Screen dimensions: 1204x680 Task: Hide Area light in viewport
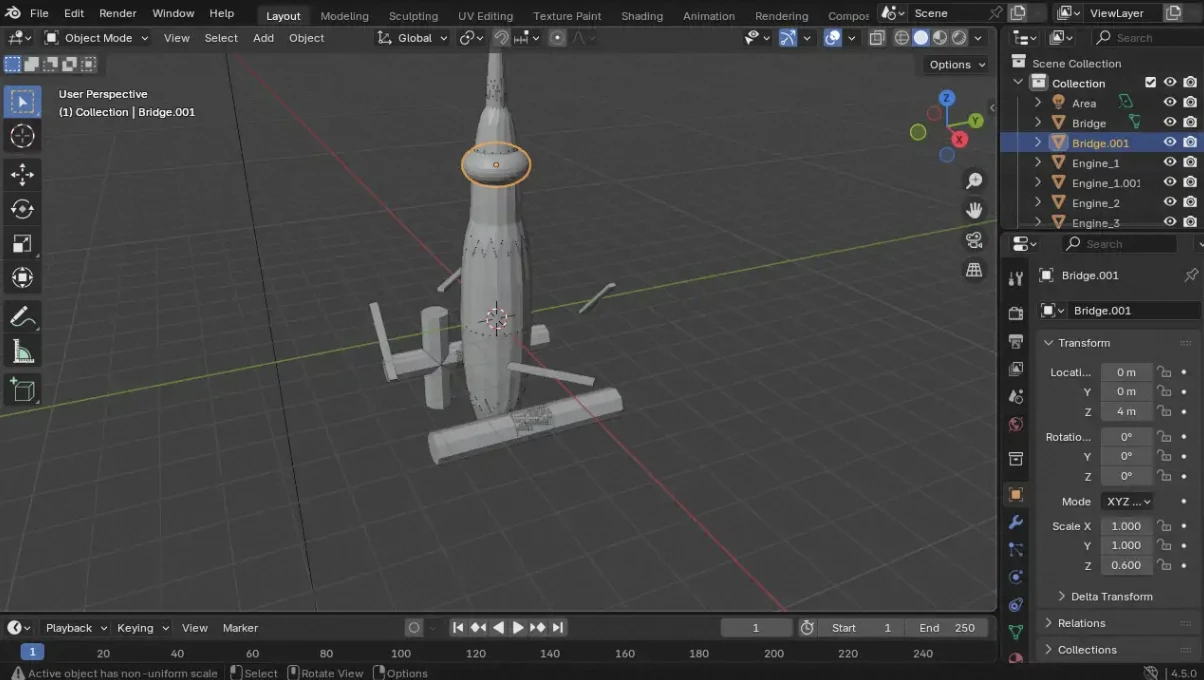1170,102
